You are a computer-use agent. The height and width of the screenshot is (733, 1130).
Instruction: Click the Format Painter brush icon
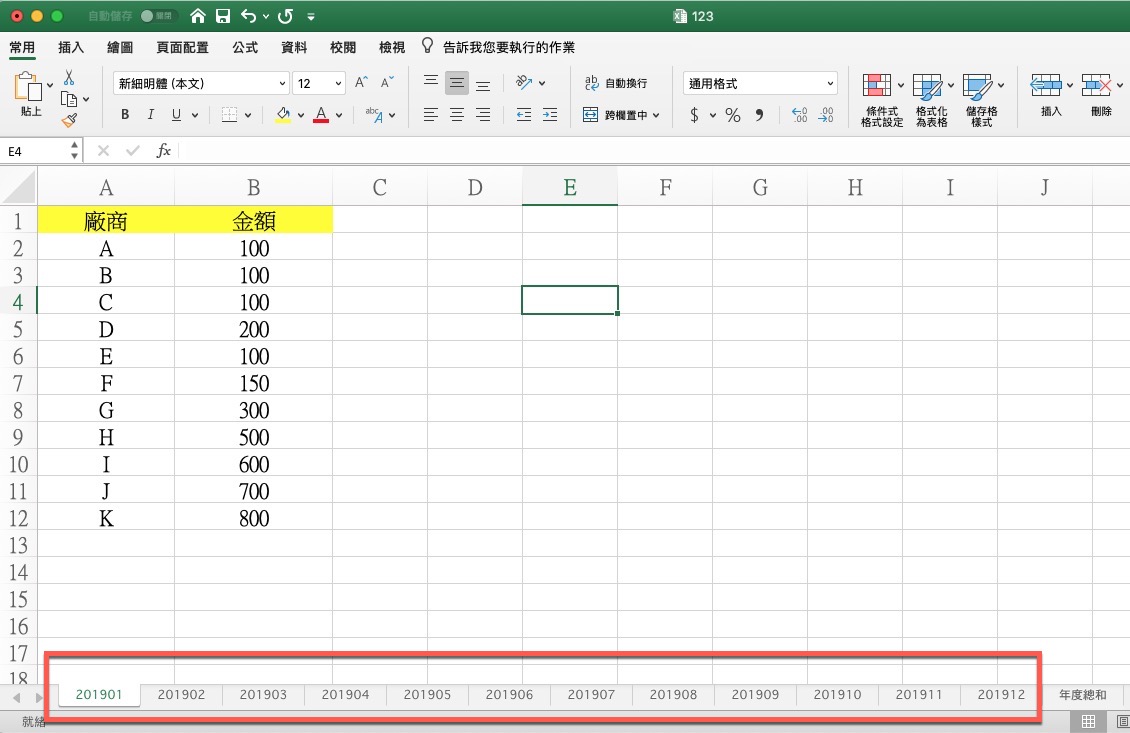tap(69, 120)
